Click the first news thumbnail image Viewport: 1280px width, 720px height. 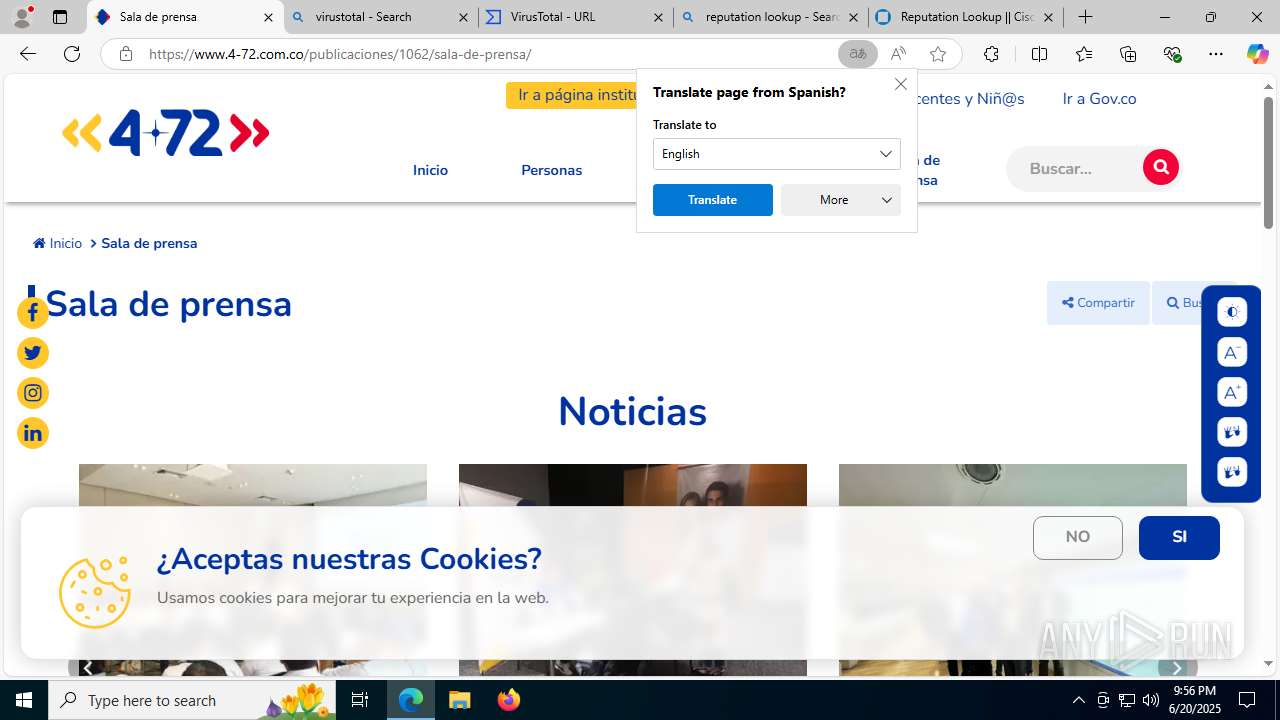pyautogui.click(x=253, y=569)
